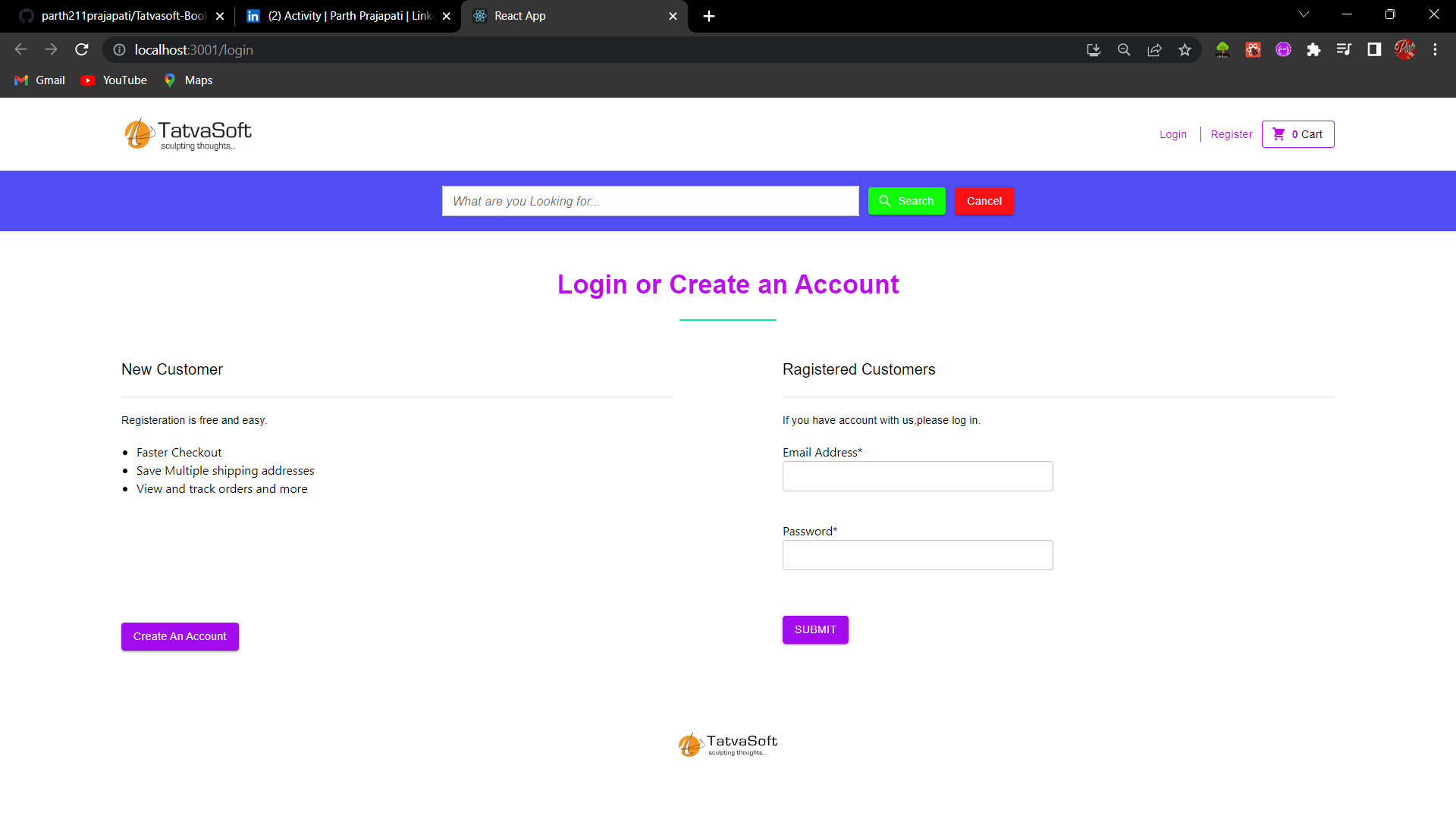Cancel the product search
Screen dimensions: 1456x819
tap(984, 201)
